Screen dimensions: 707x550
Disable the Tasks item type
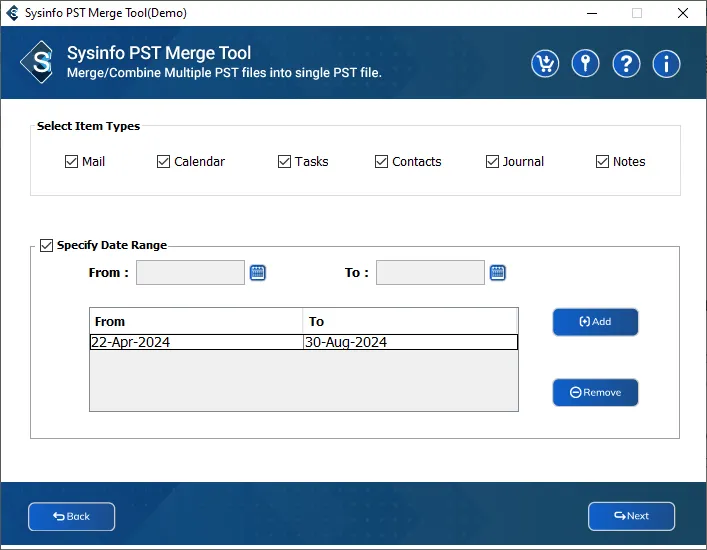pos(285,162)
